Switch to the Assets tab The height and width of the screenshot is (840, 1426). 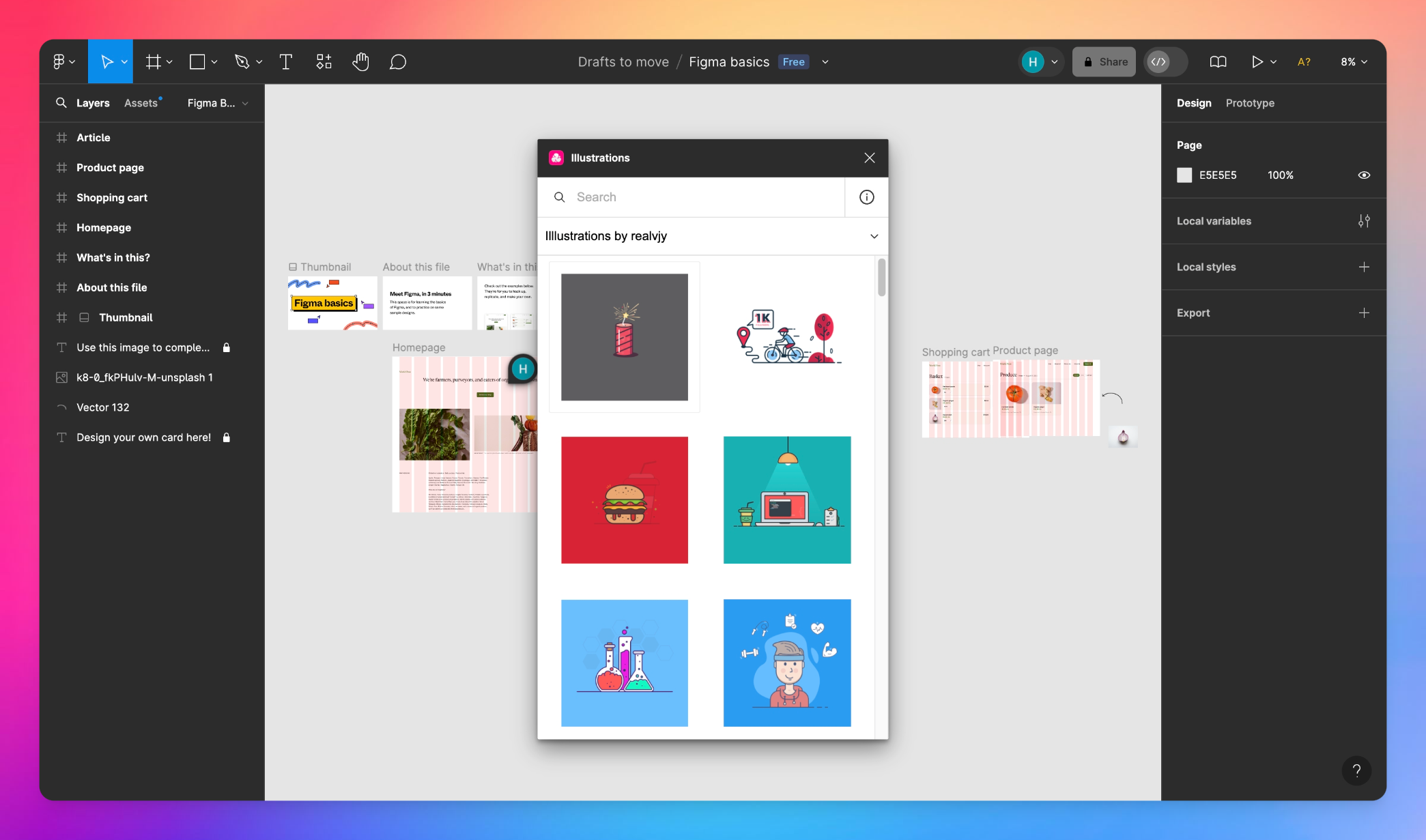tap(141, 103)
